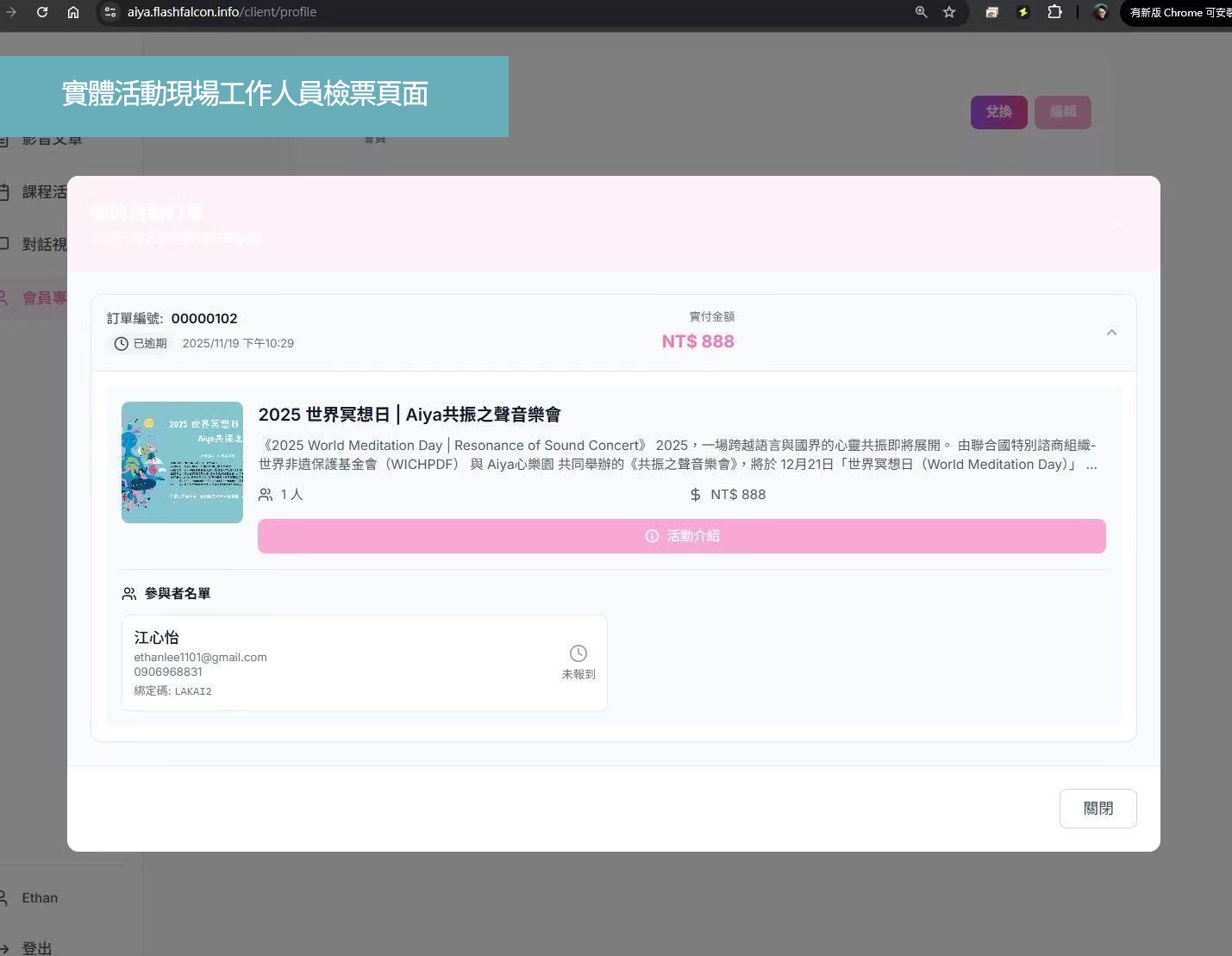Click the lightning bolt extension icon

[1022, 12]
